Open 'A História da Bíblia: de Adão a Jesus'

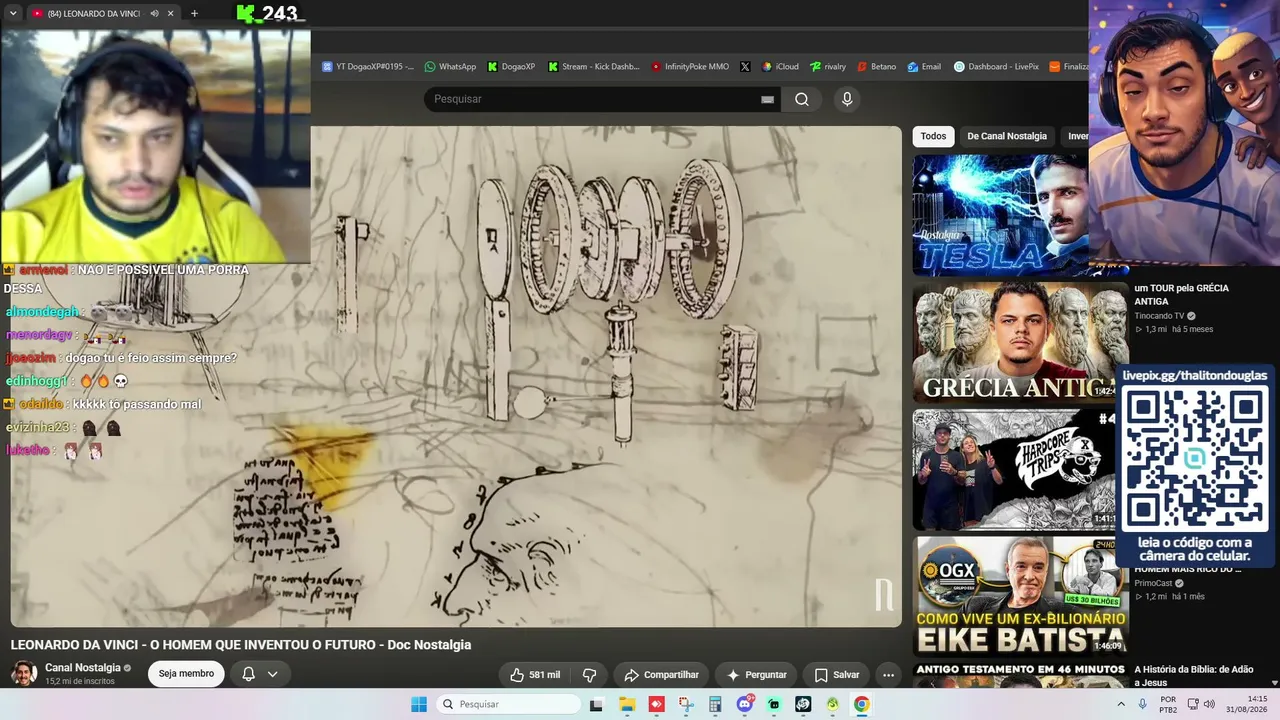click(x=1195, y=676)
